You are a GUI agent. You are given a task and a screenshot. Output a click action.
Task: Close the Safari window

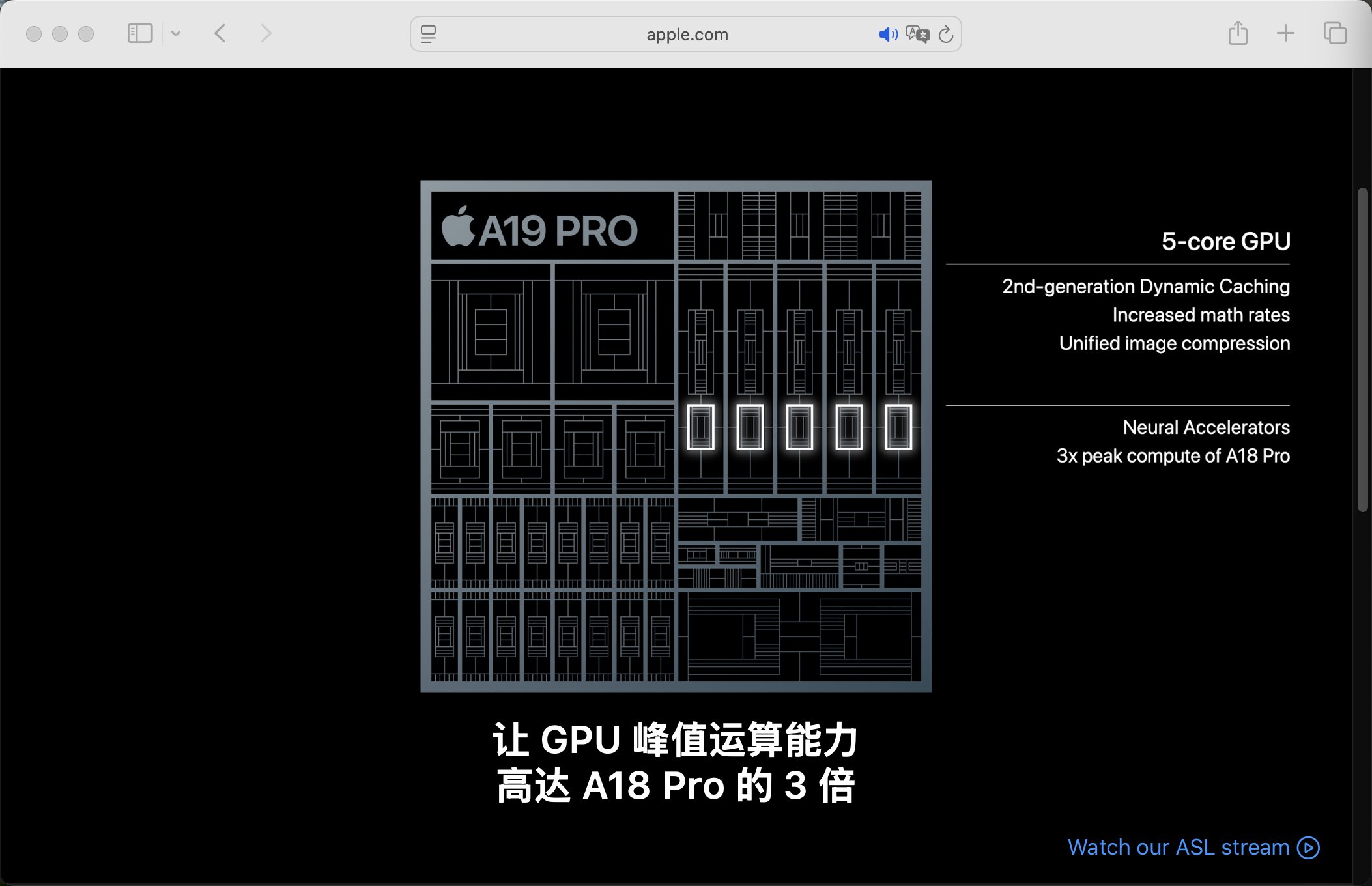click(x=34, y=34)
